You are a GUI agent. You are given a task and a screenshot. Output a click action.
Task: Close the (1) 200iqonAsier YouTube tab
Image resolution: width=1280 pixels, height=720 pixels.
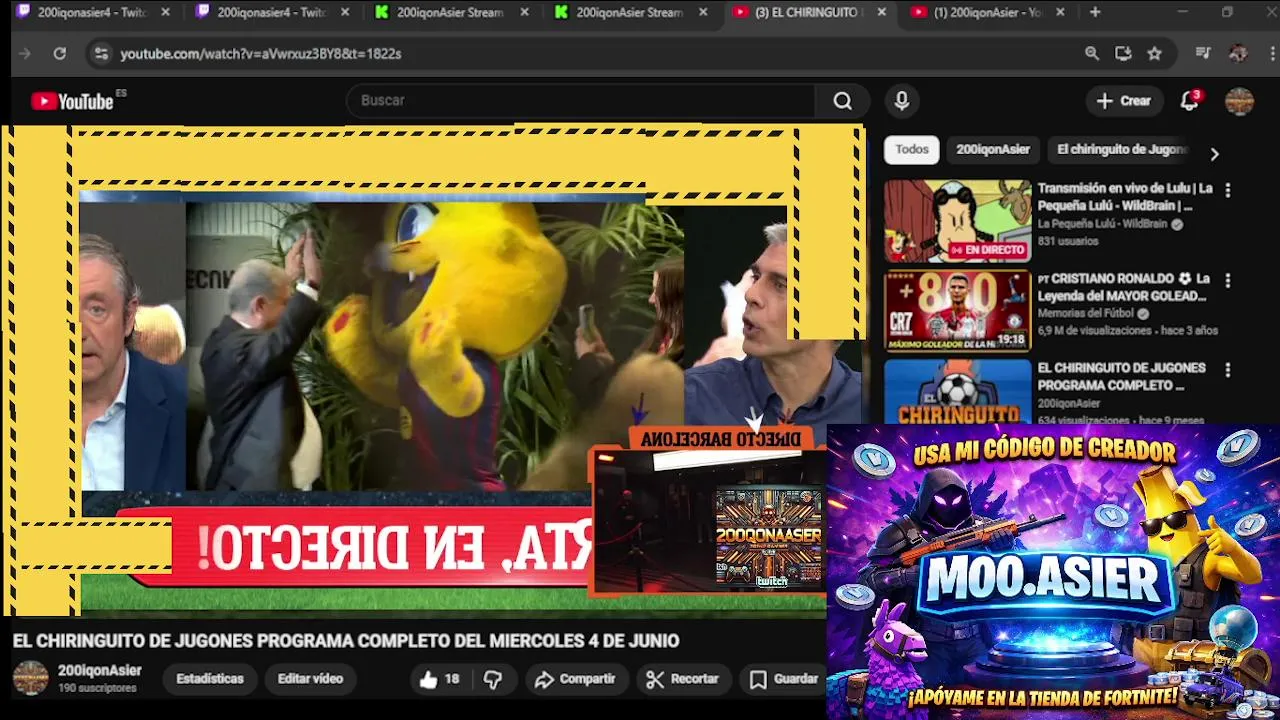1060,13
